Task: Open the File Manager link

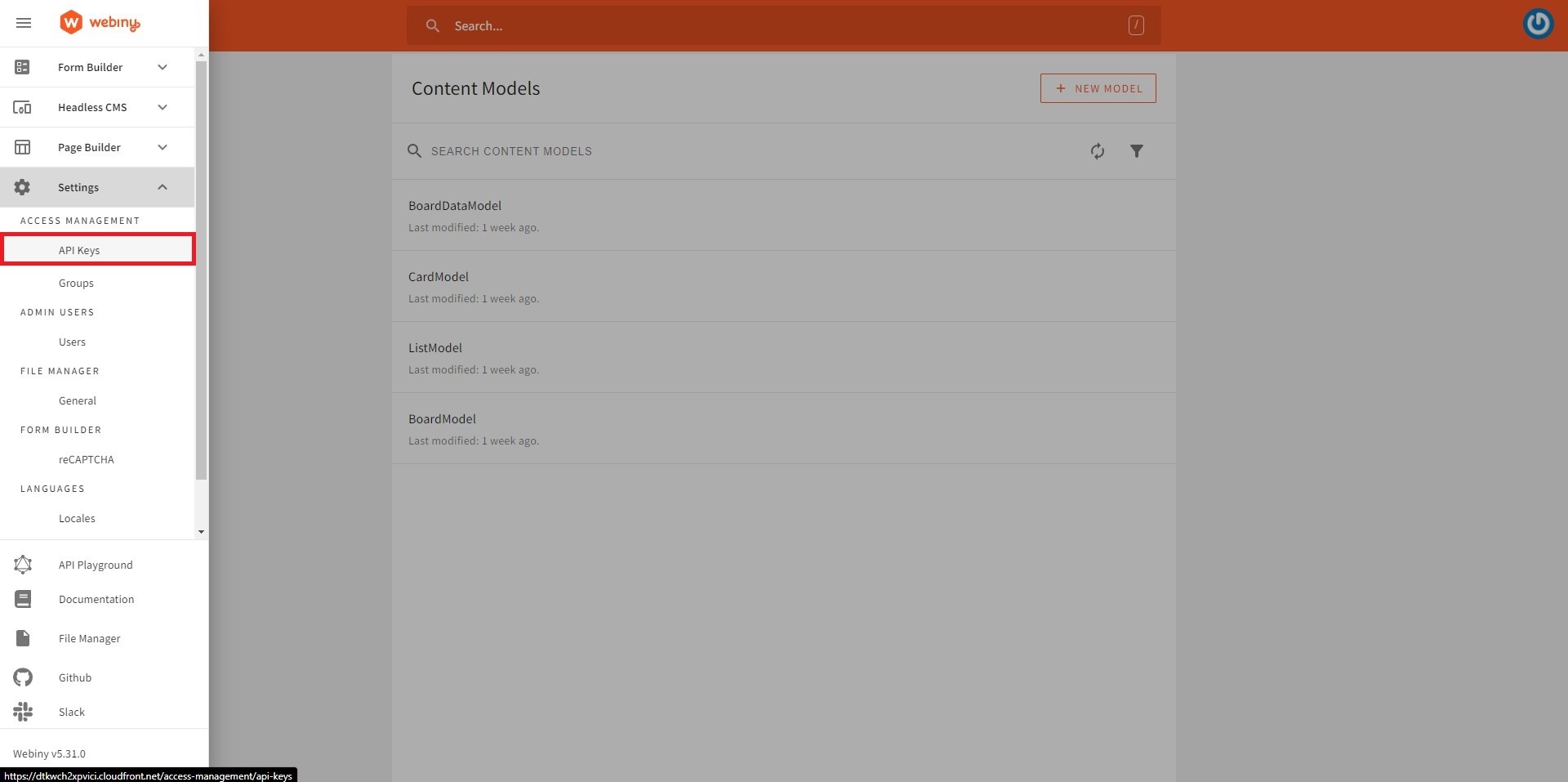Action: [90, 638]
